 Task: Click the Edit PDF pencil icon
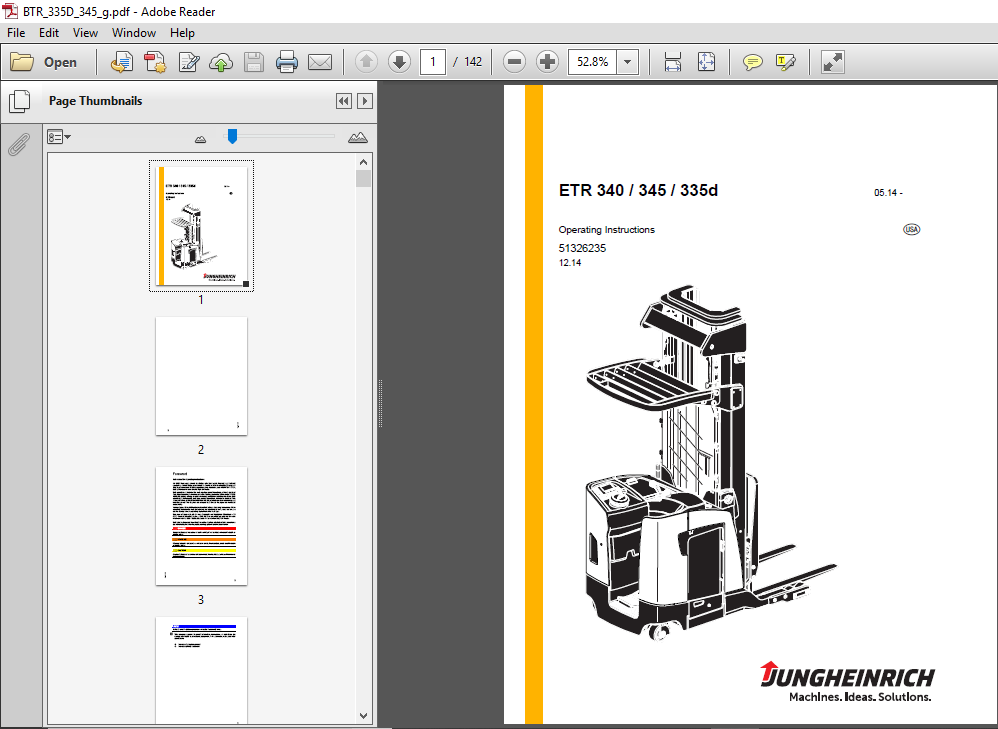pos(188,62)
